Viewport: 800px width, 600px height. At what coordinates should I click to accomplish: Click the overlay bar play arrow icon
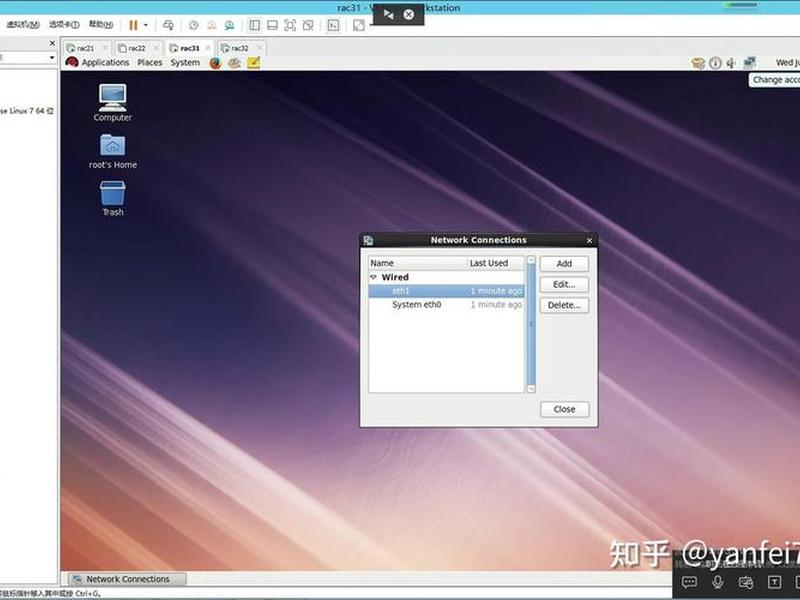[389, 14]
